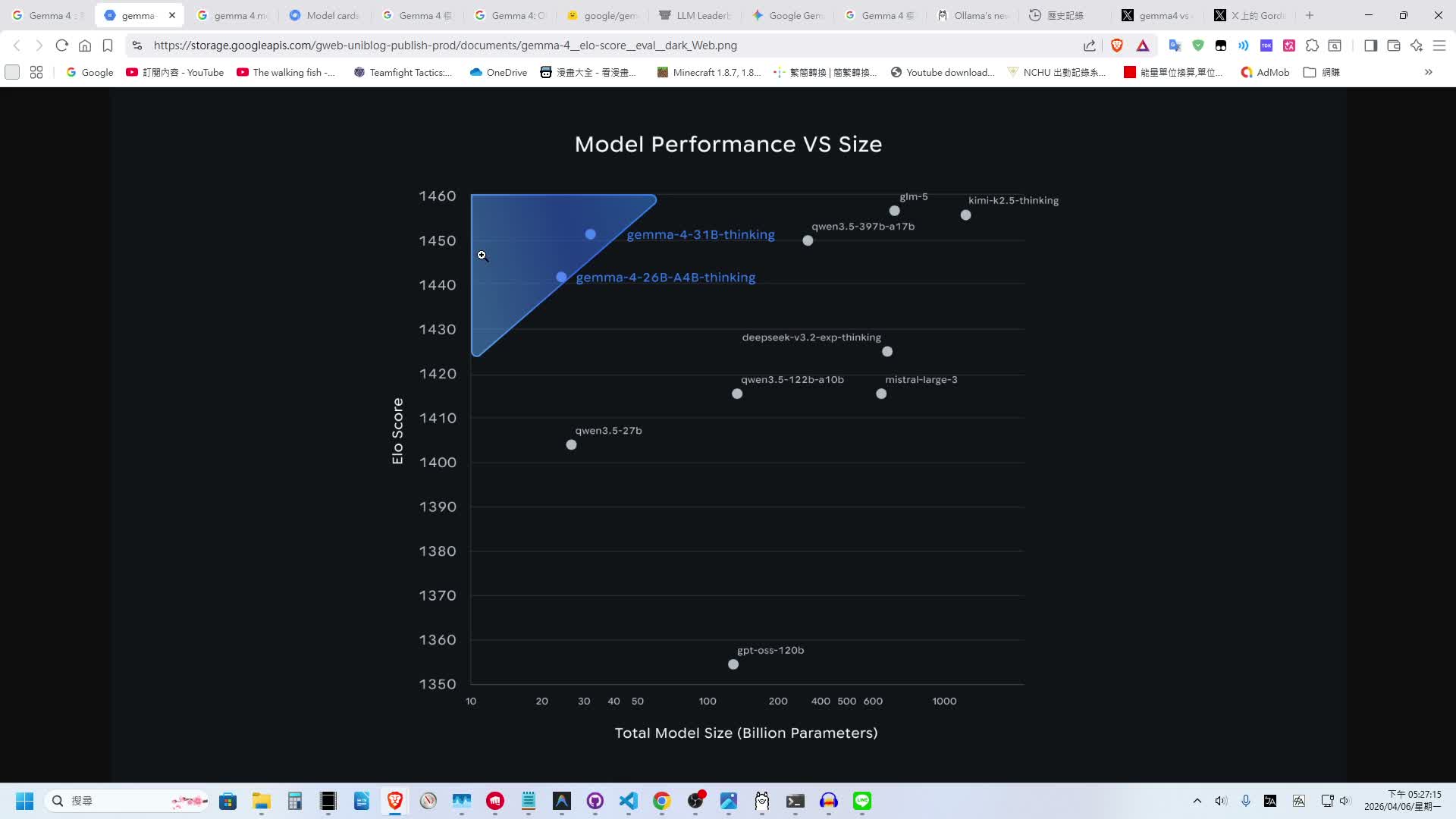Switch to the 歷史記錄 history tab
Image resolution: width=1456 pixels, height=819 pixels.
(1065, 15)
